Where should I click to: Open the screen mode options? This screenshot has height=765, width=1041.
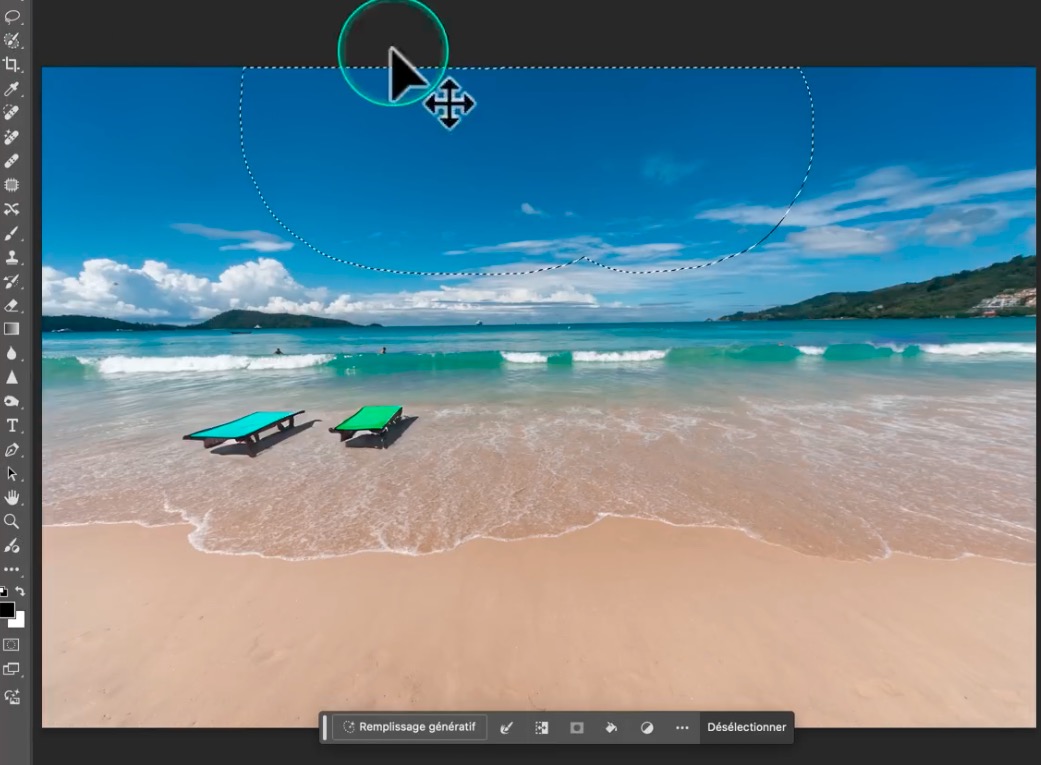12,669
